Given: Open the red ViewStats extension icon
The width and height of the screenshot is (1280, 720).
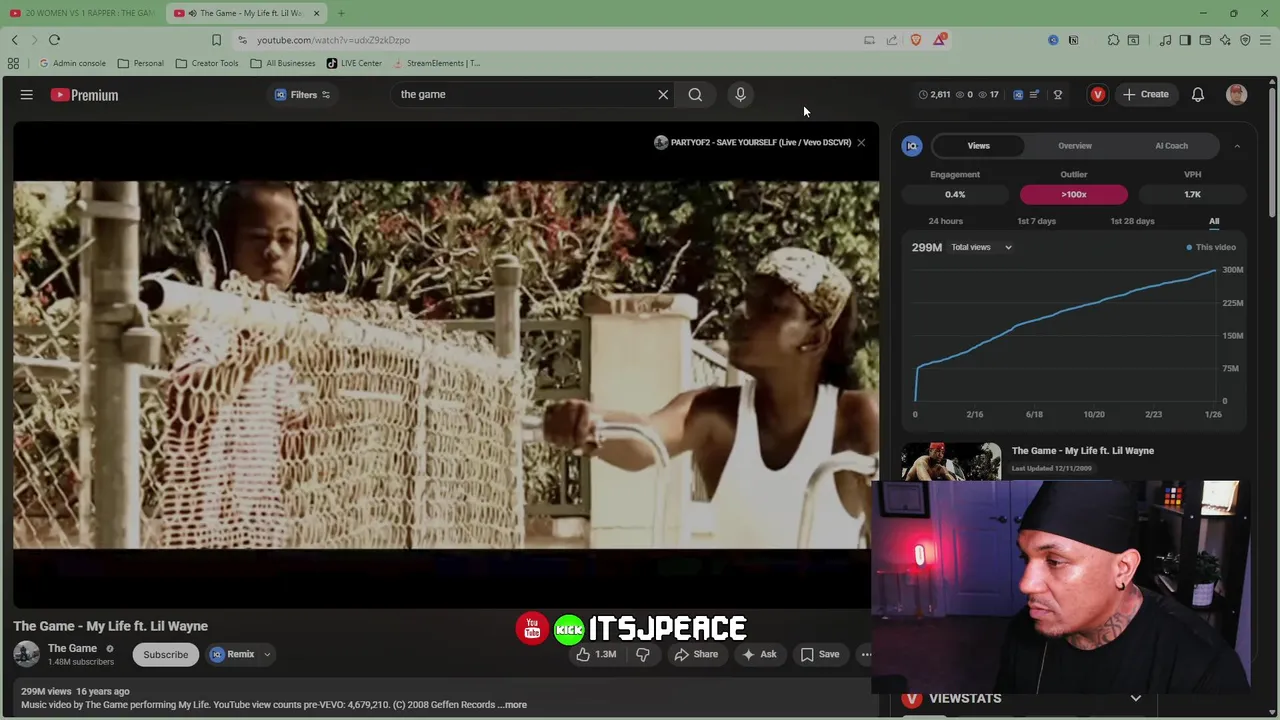Looking at the screenshot, I should (x=1098, y=95).
